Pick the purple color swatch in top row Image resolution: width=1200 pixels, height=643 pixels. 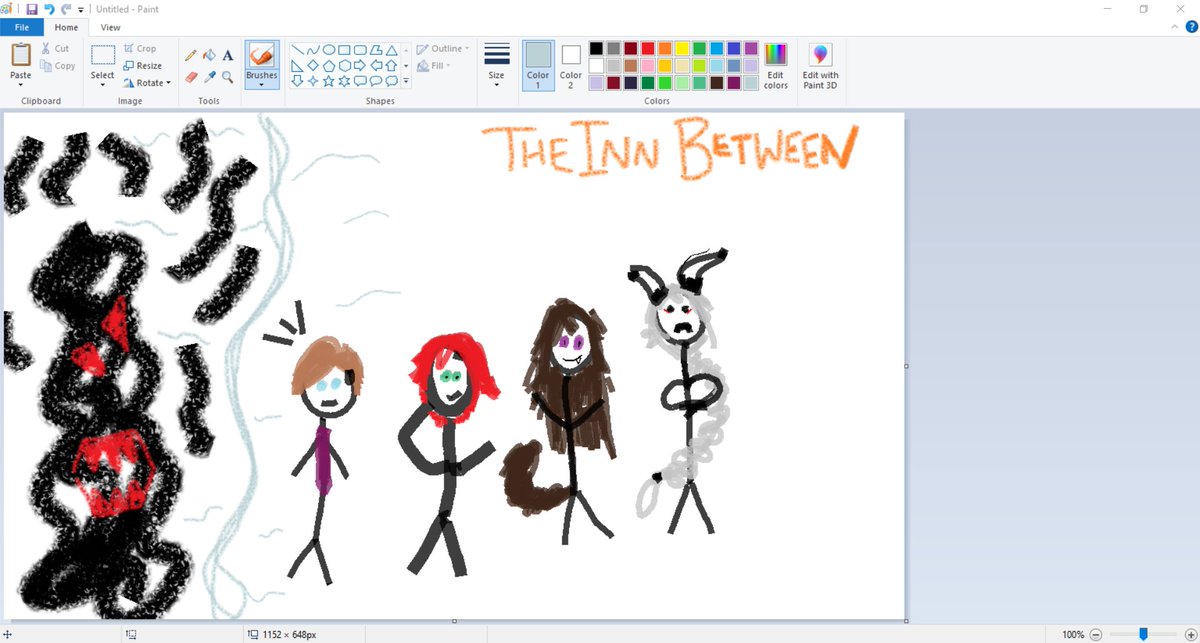point(751,48)
